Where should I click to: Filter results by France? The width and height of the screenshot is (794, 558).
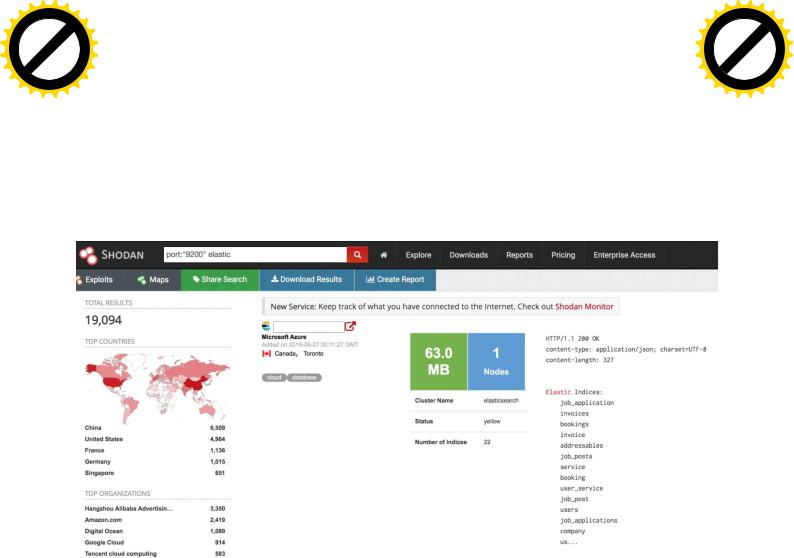pyautogui.click(x=155, y=450)
